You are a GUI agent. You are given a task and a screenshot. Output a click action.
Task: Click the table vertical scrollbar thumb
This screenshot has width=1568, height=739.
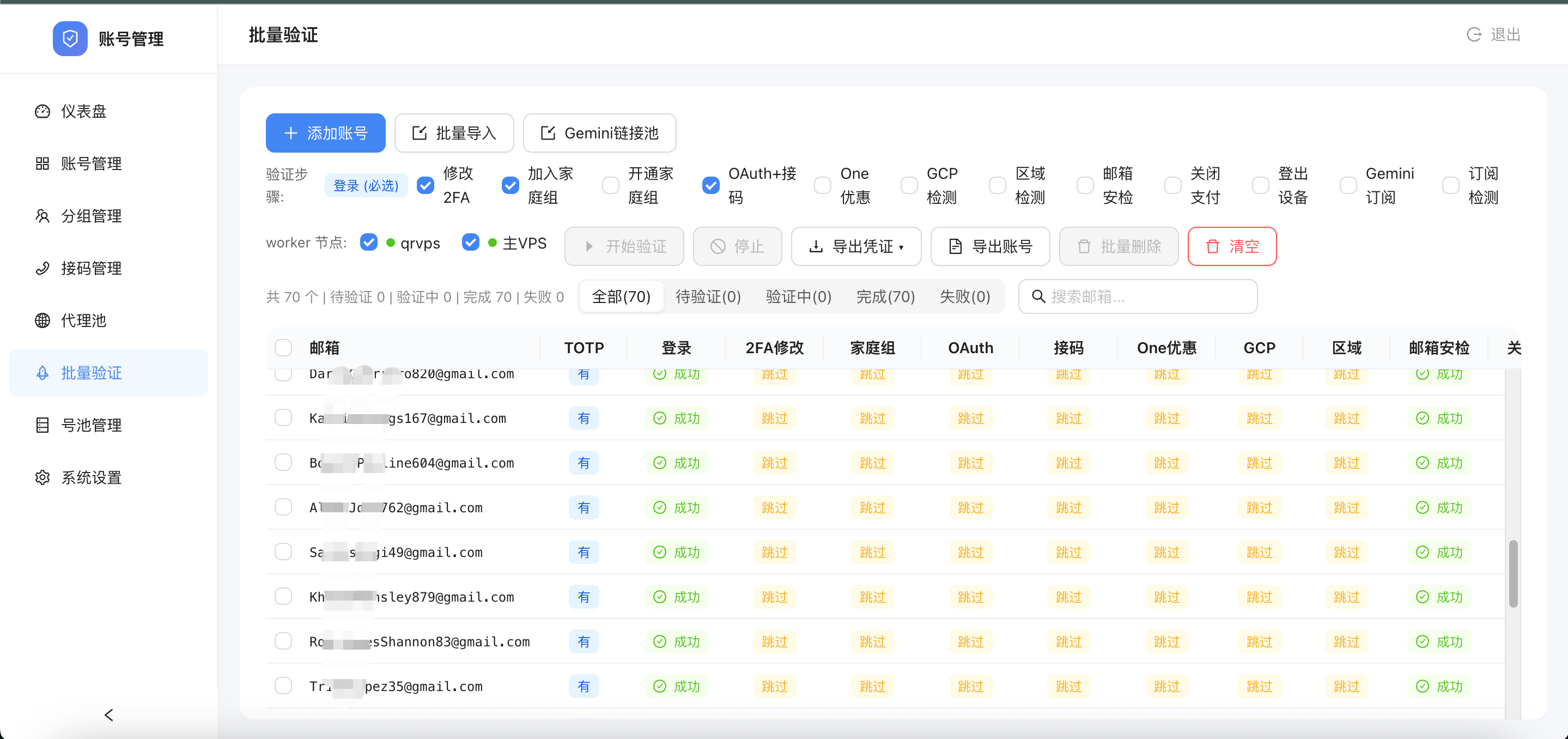click(x=1513, y=573)
